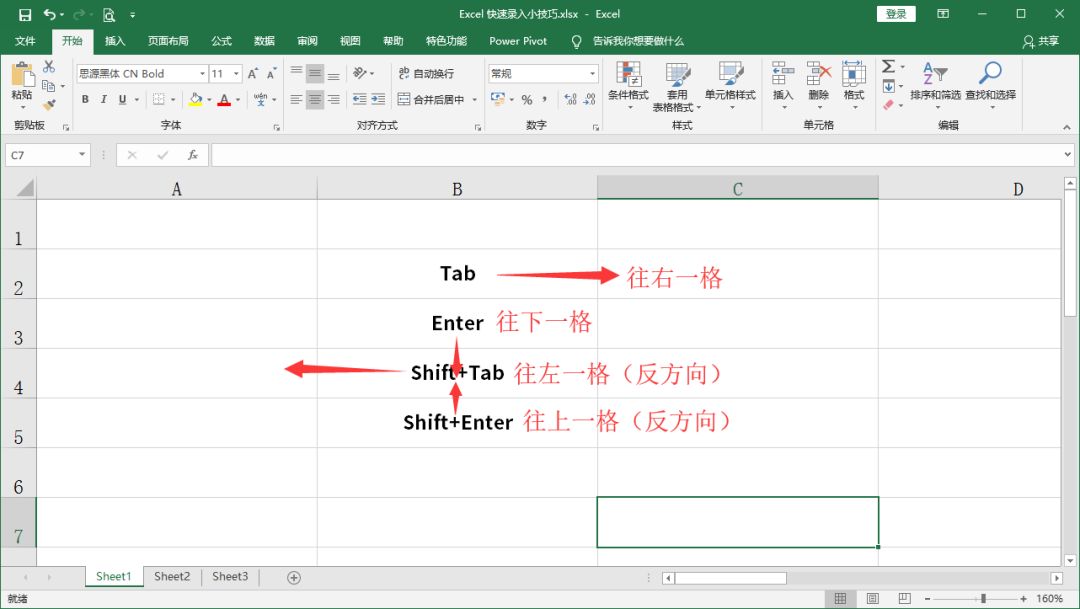The height and width of the screenshot is (609, 1080).
Task: Switch to the Sheet2 worksheet tab
Action: tap(171, 576)
